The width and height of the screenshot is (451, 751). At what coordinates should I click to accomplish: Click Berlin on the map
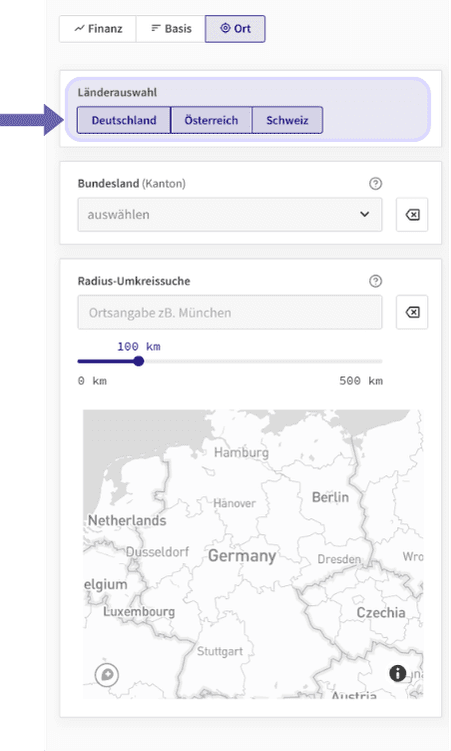tap(330, 497)
